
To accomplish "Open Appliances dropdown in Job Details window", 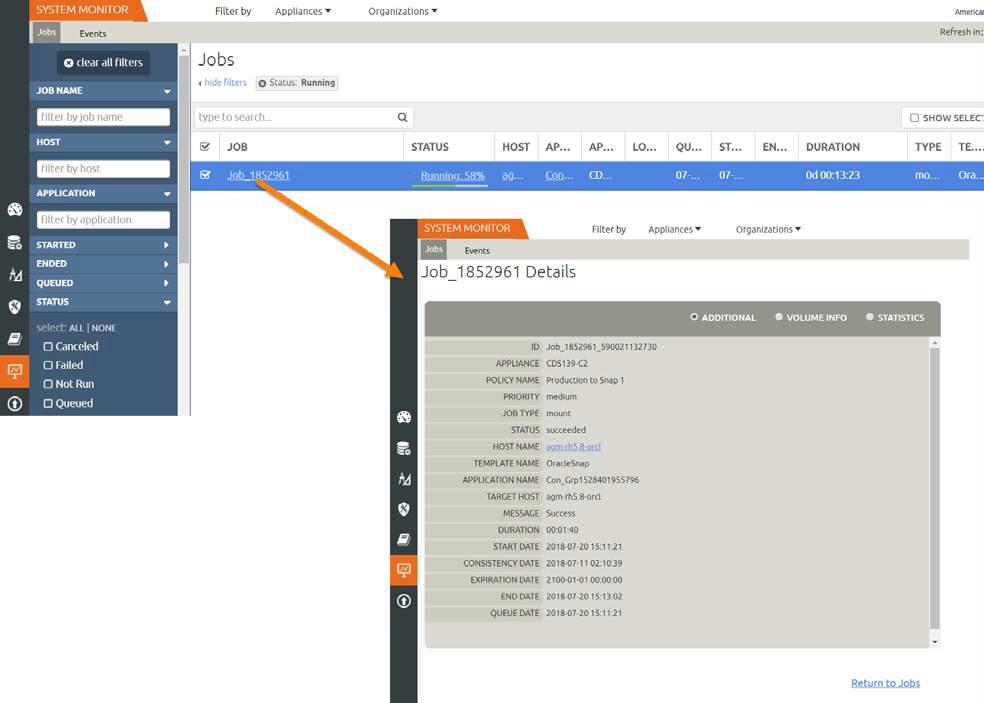I will pos(675,230).
